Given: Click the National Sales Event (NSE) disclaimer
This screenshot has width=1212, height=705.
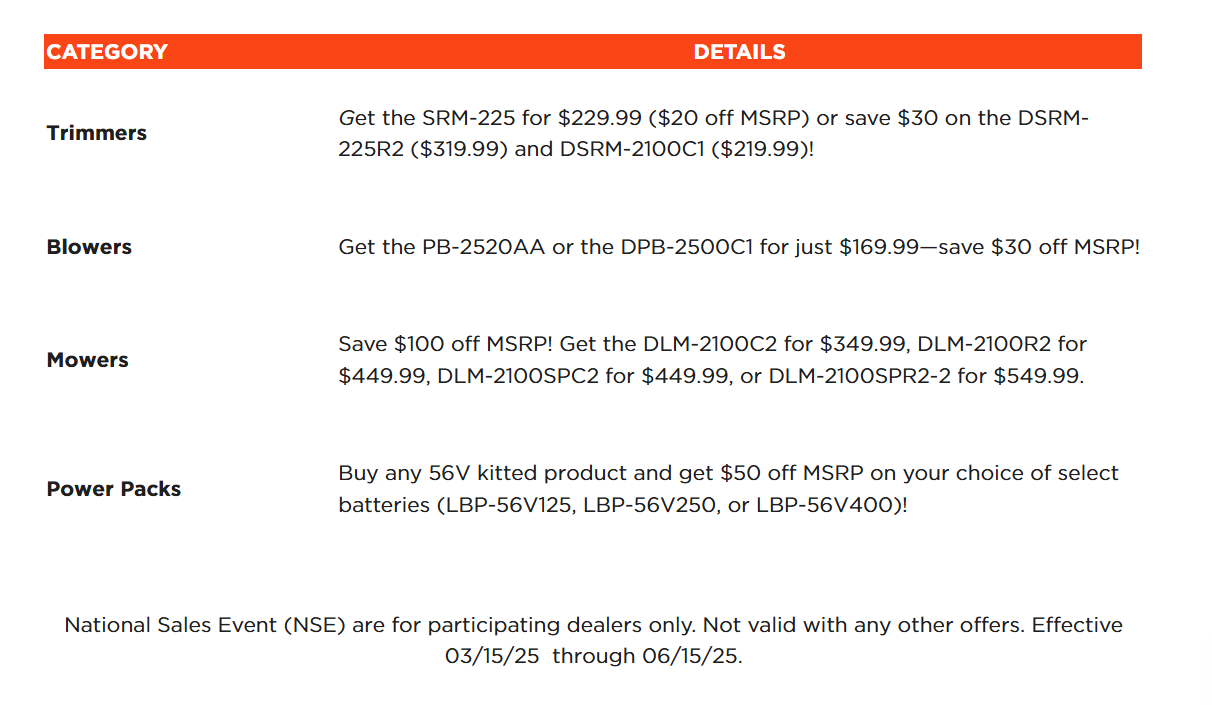Looking at the screenshot, I should (x=594, y=641).
